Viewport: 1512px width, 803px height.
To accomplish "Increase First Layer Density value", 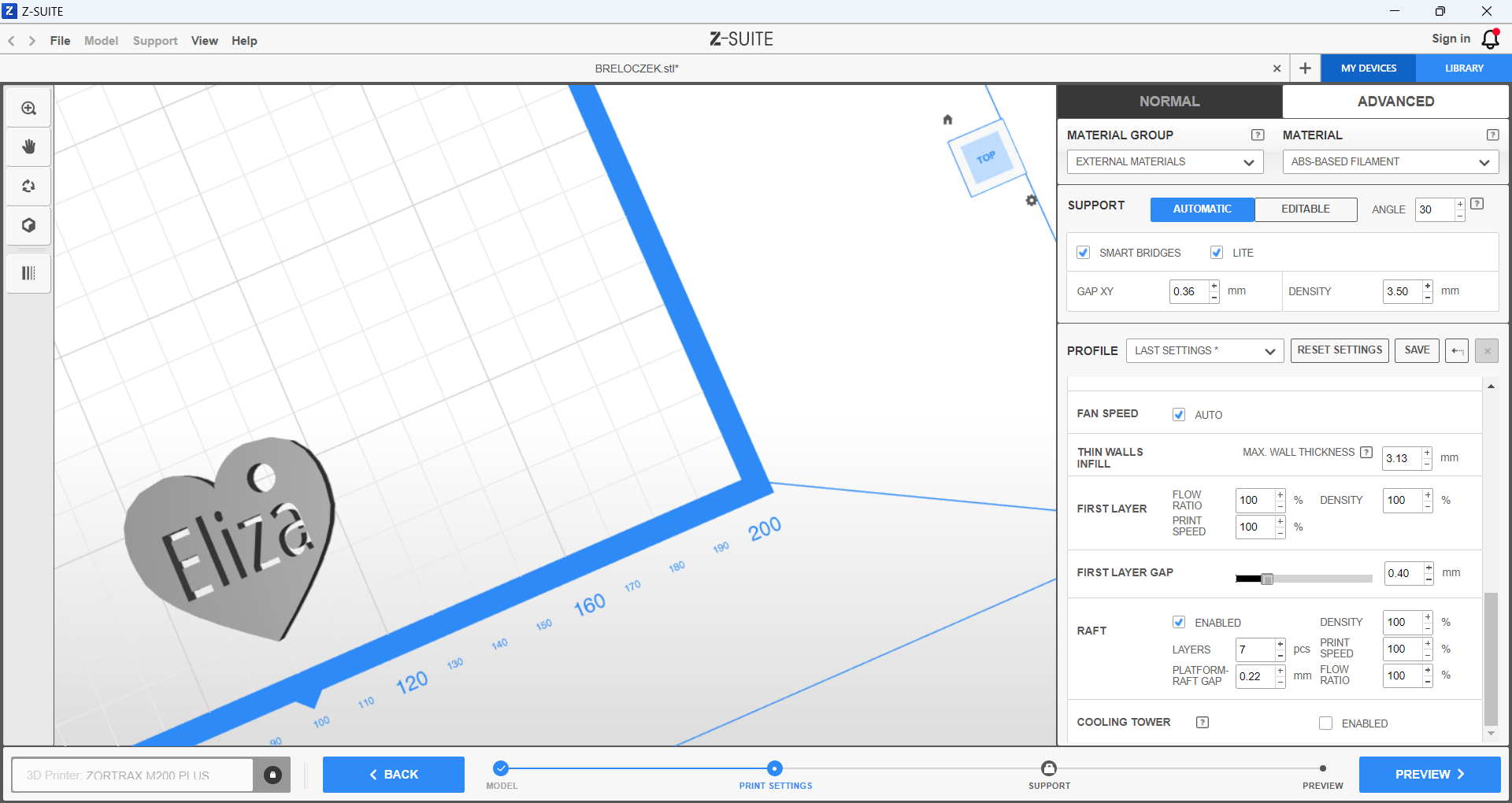I will (x=1428, y=494).
